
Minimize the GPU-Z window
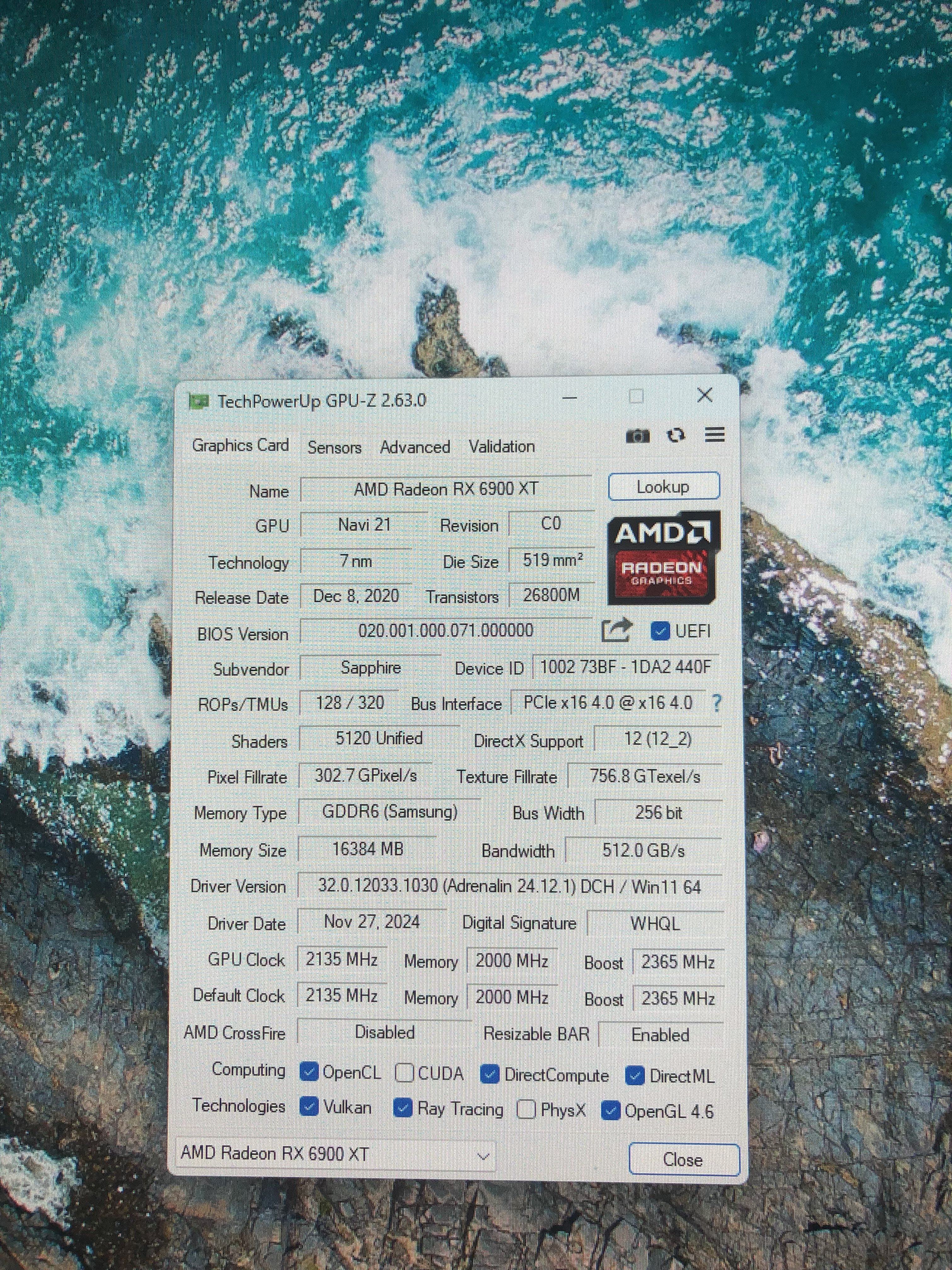[x=570, y=397]
